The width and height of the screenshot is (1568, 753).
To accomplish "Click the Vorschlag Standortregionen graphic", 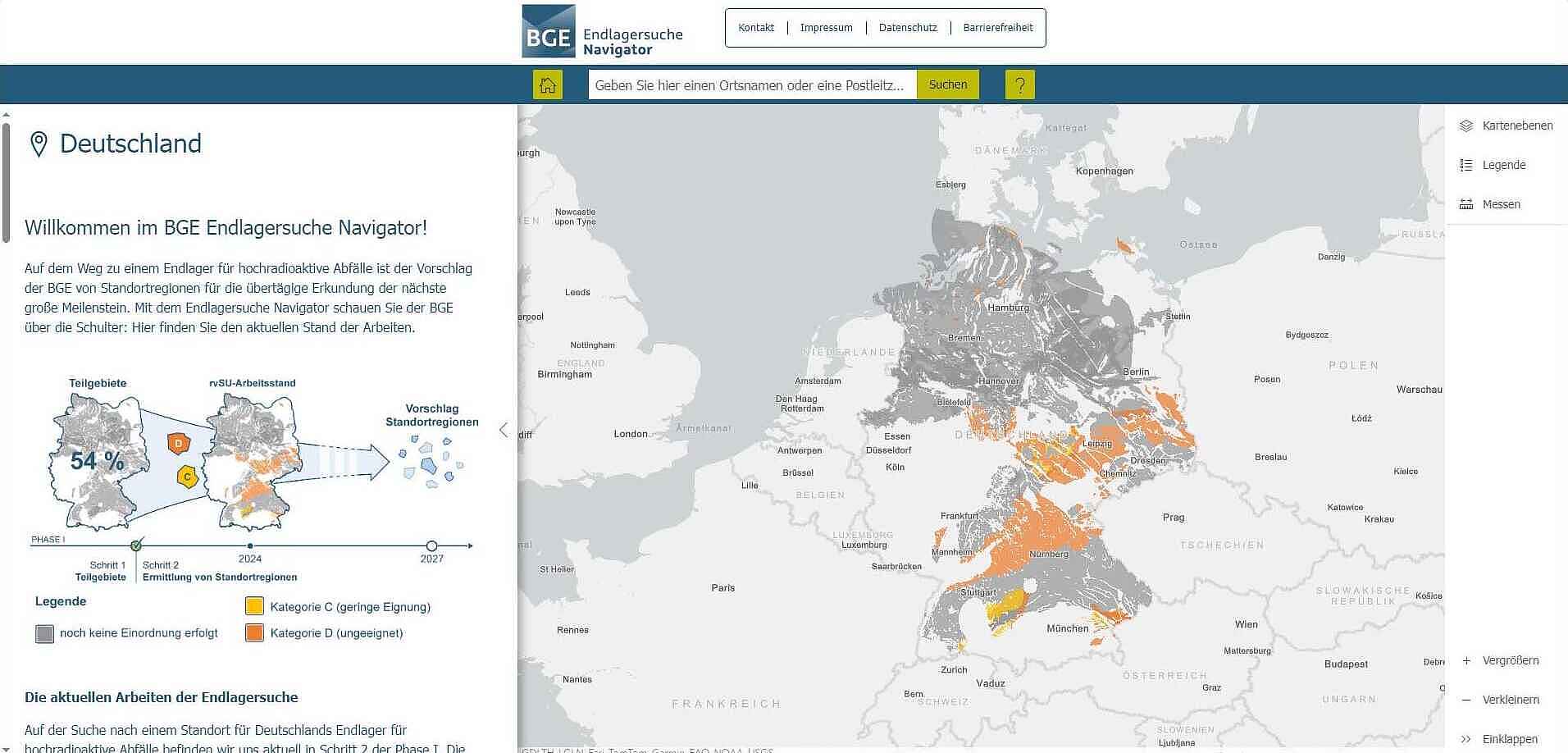I will pyautogui.click(x=431, y=462).
